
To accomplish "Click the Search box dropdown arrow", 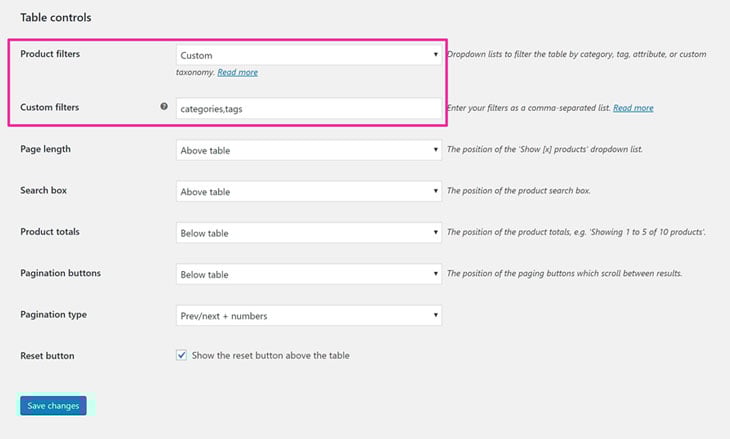I will tap(435, 191).
